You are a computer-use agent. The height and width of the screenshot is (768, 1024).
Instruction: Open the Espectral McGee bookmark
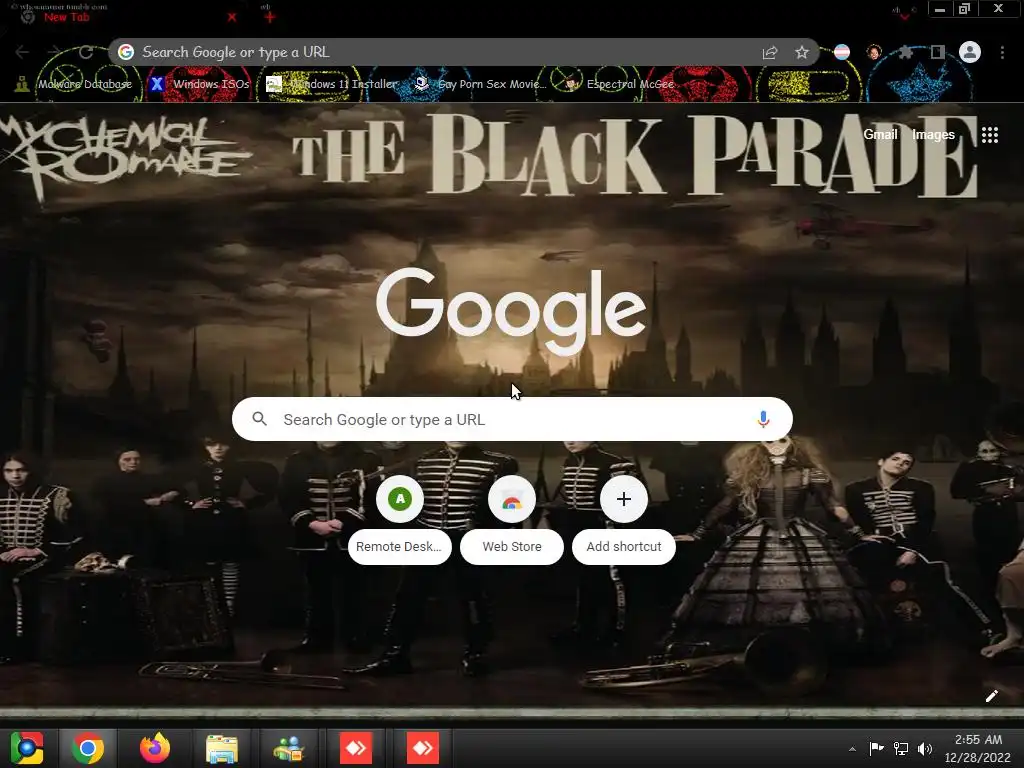[x=619, y=84]
